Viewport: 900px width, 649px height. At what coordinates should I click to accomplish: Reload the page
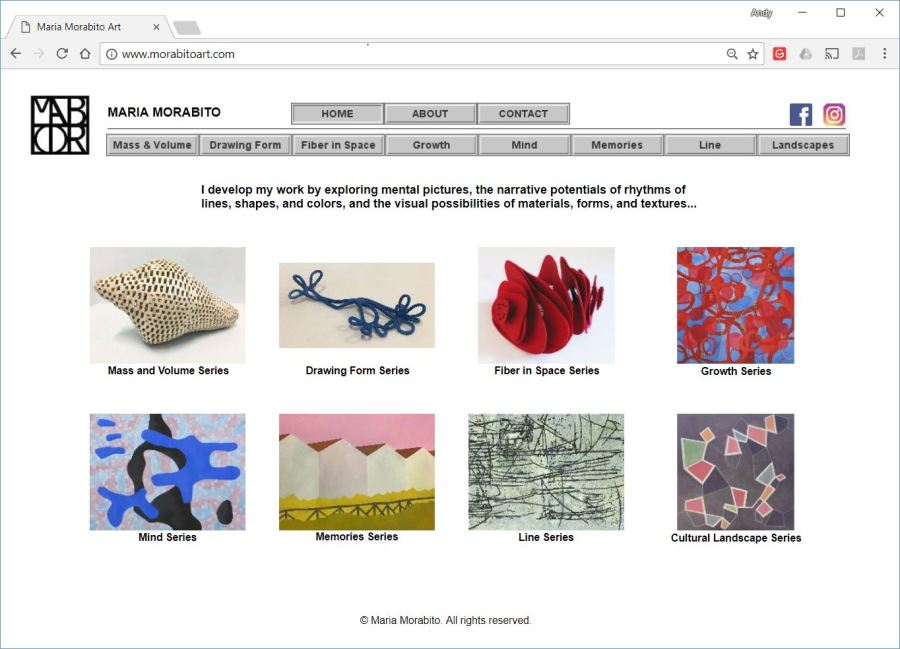pos(62,54)
